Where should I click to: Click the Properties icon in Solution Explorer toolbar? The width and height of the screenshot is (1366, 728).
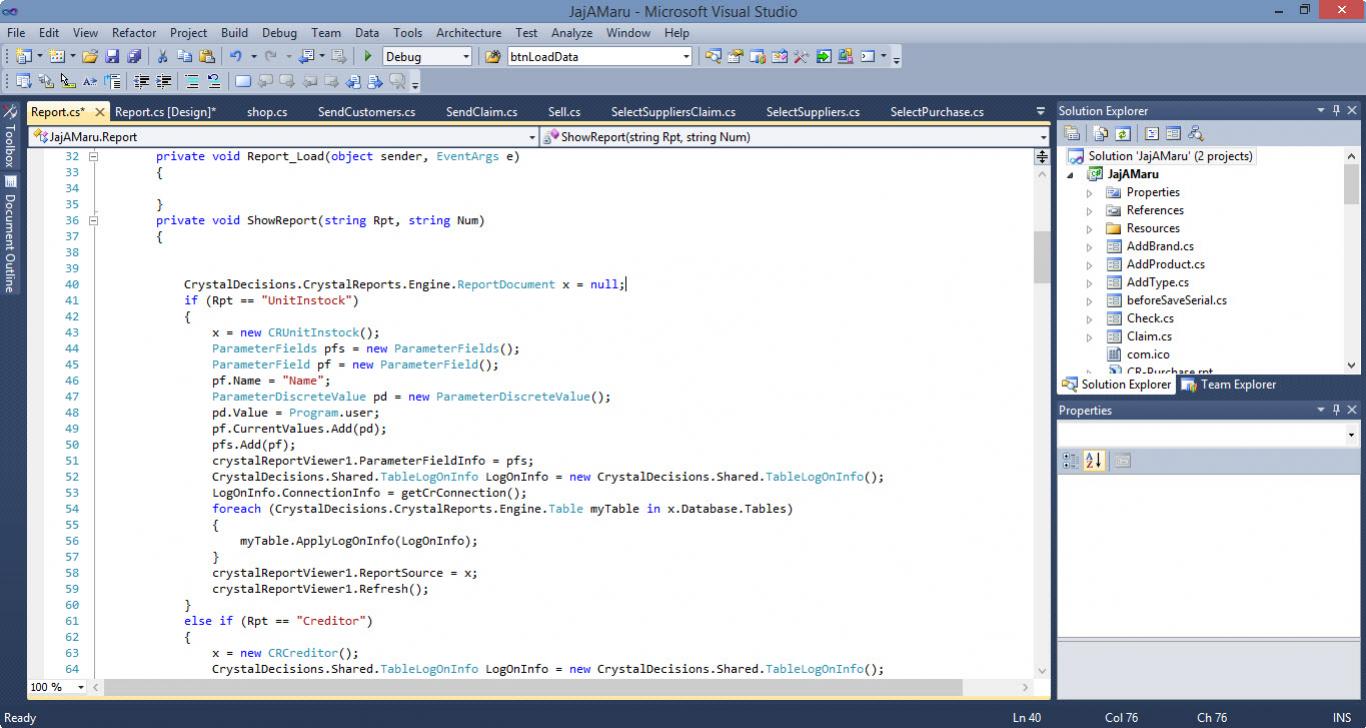coord(1072,134)
